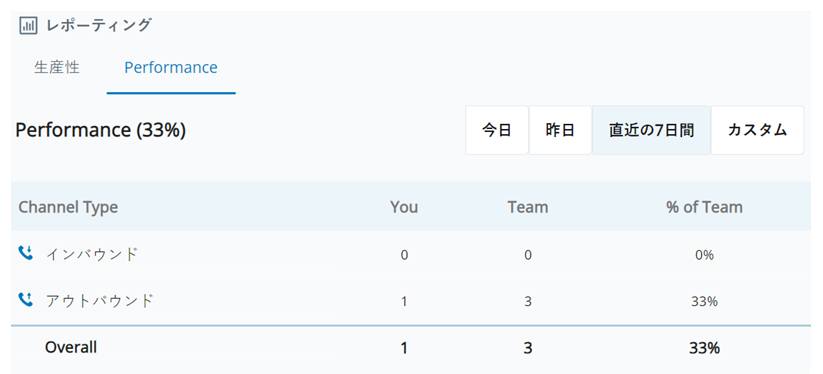Open the カスタム date range option

coord(757,130)
